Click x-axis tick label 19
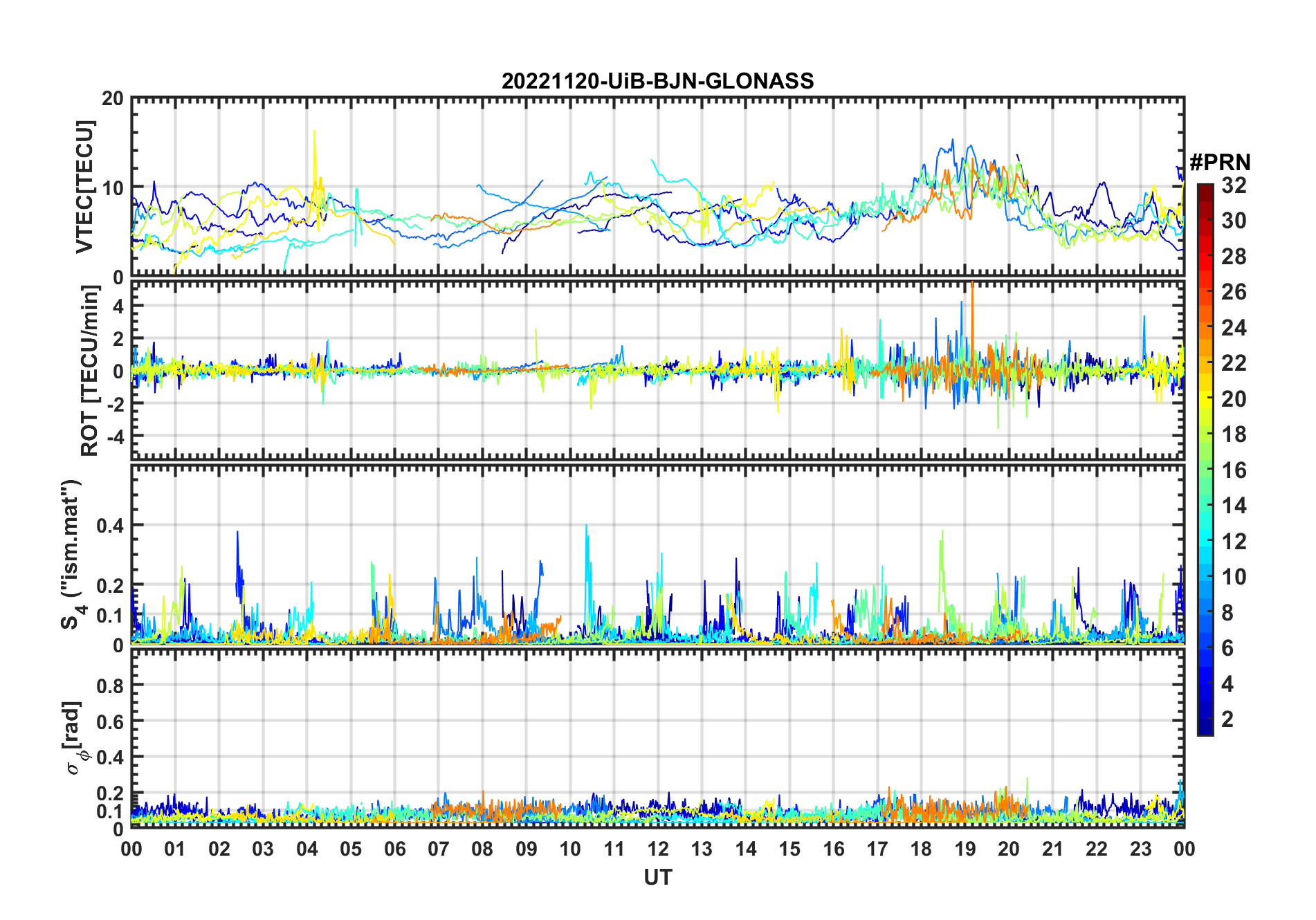This screenshot has width=1316, height=920. (x=965, y=849)
